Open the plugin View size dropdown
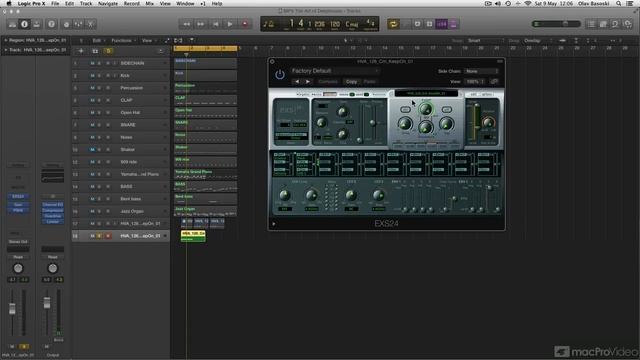 coord(475,82)
